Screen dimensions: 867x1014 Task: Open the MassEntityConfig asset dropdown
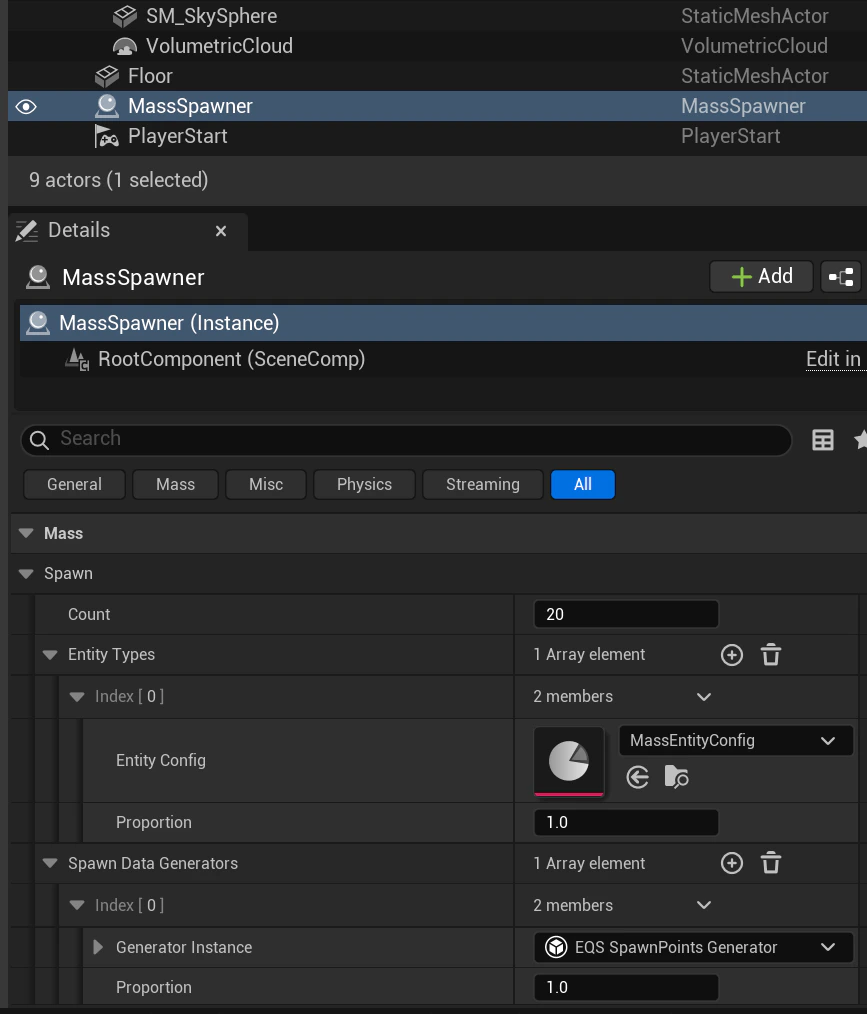[x=736, y=741]
